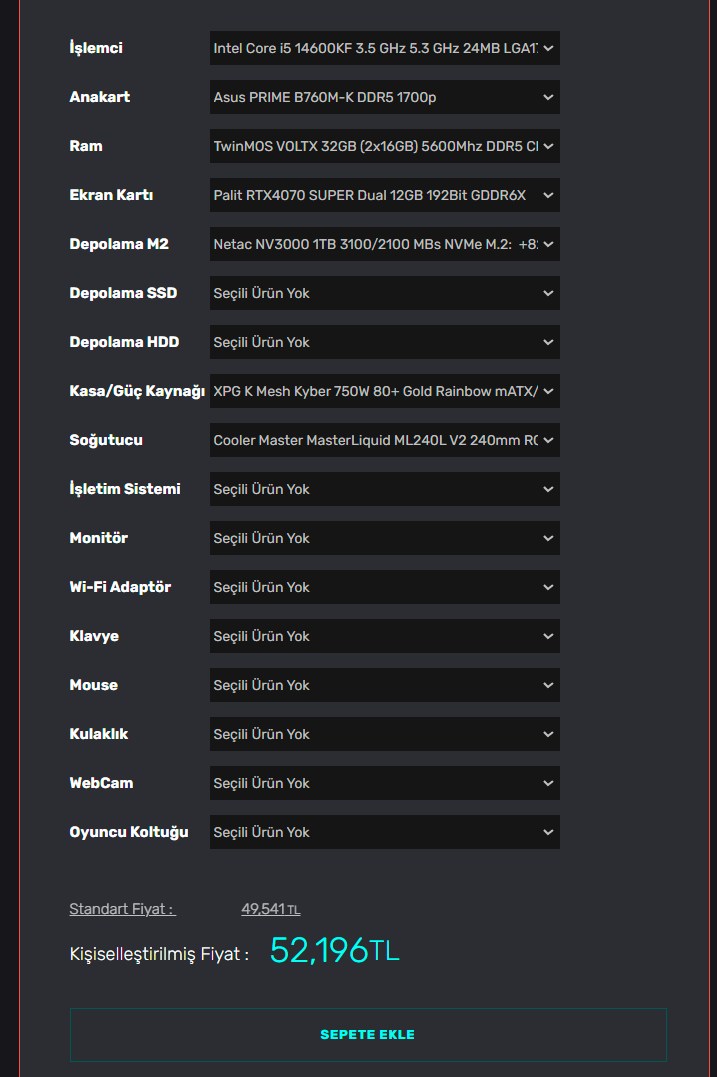Click the Sepete Ekle button
The height and width of the screenshot is (1077, 717).
[368, 1035]
